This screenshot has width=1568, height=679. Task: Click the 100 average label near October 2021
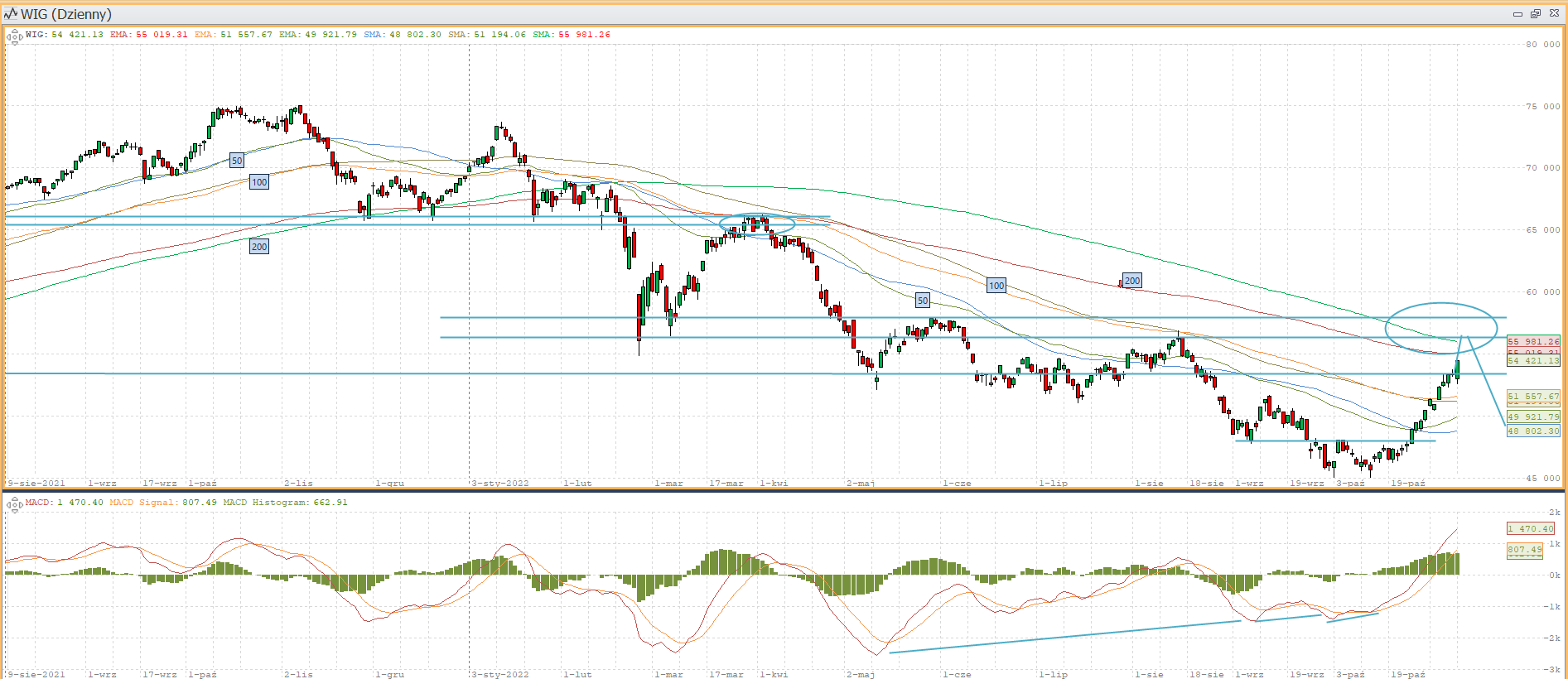pyautogui.click(x=259, y=182)
